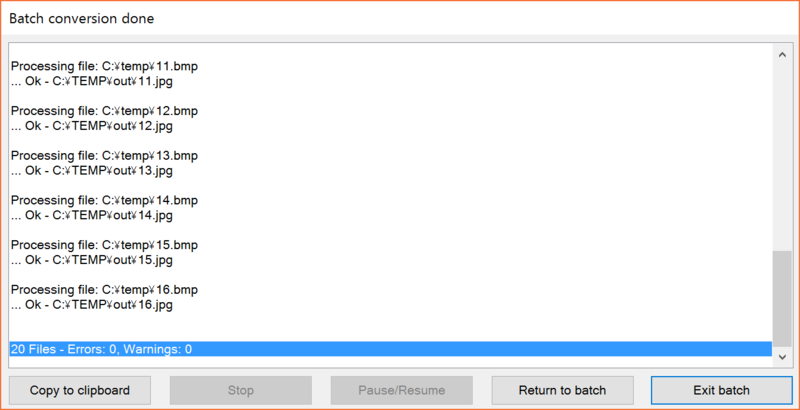Viewport: 800px width, 410px height.
Task: Select the highlighted 20 Files summary line
Action: pos(390,349)
